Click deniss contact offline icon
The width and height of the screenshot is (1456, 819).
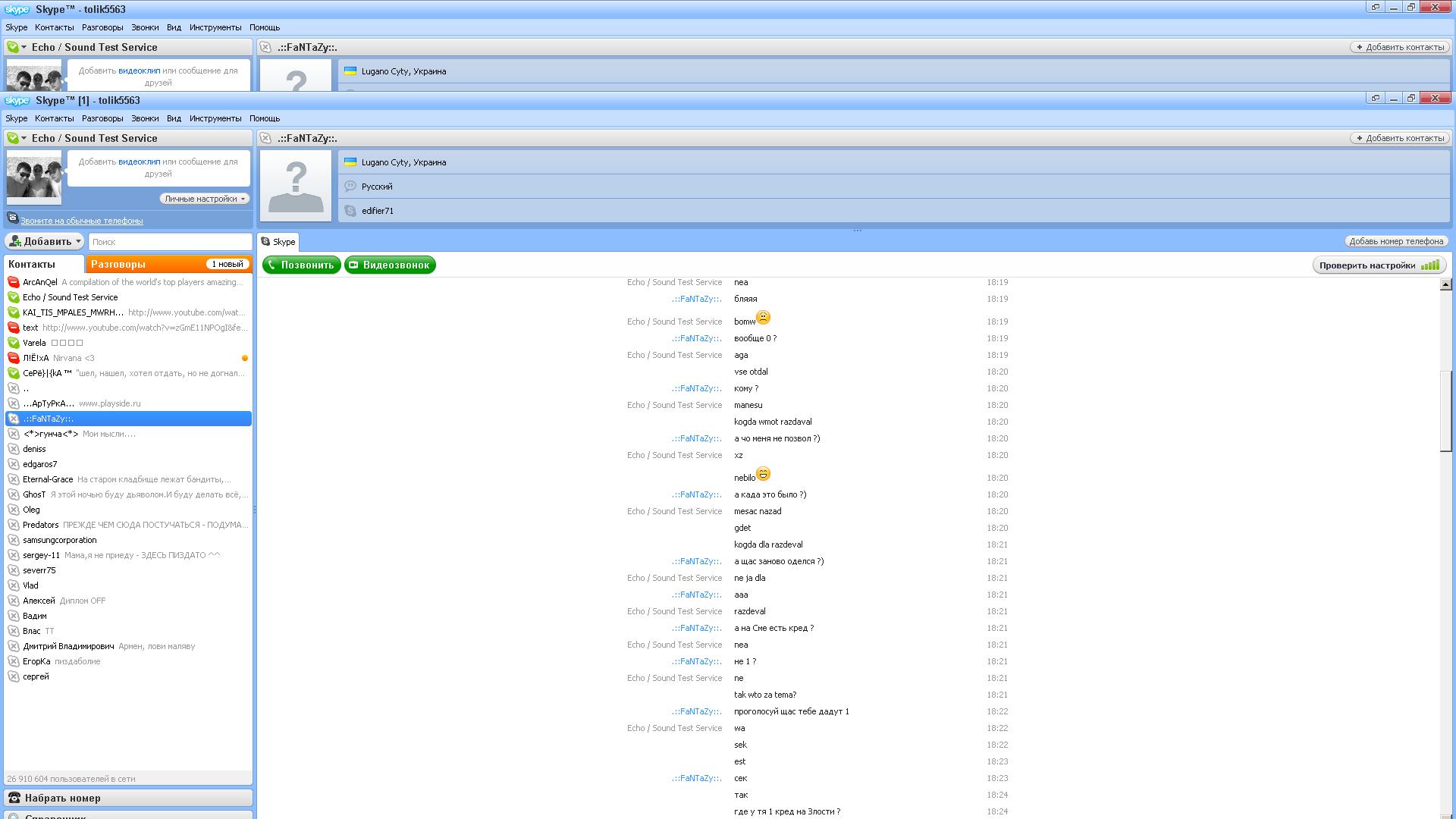point(14,449)
